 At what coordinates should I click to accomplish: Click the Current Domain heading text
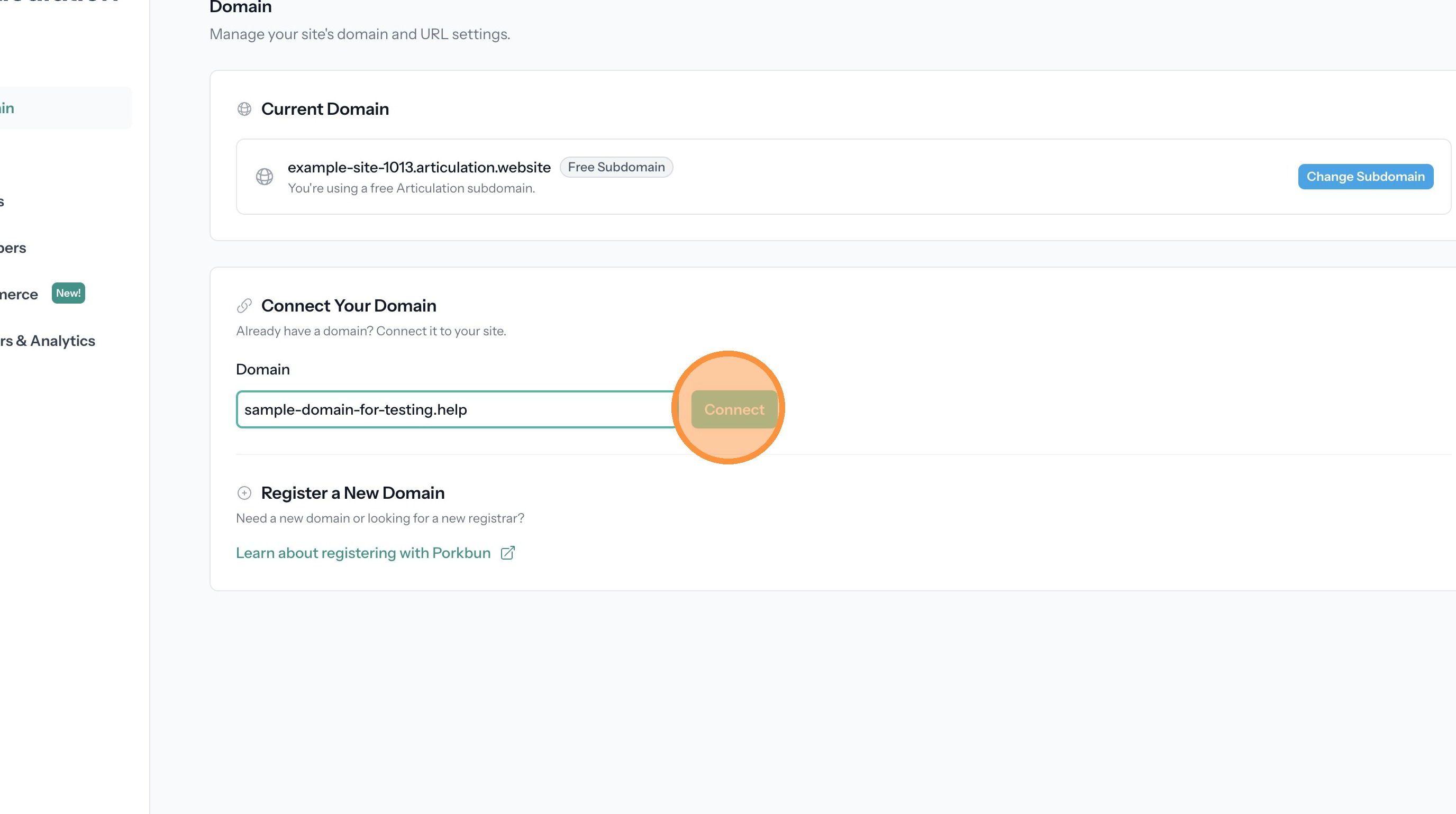(x=324, y=109)
